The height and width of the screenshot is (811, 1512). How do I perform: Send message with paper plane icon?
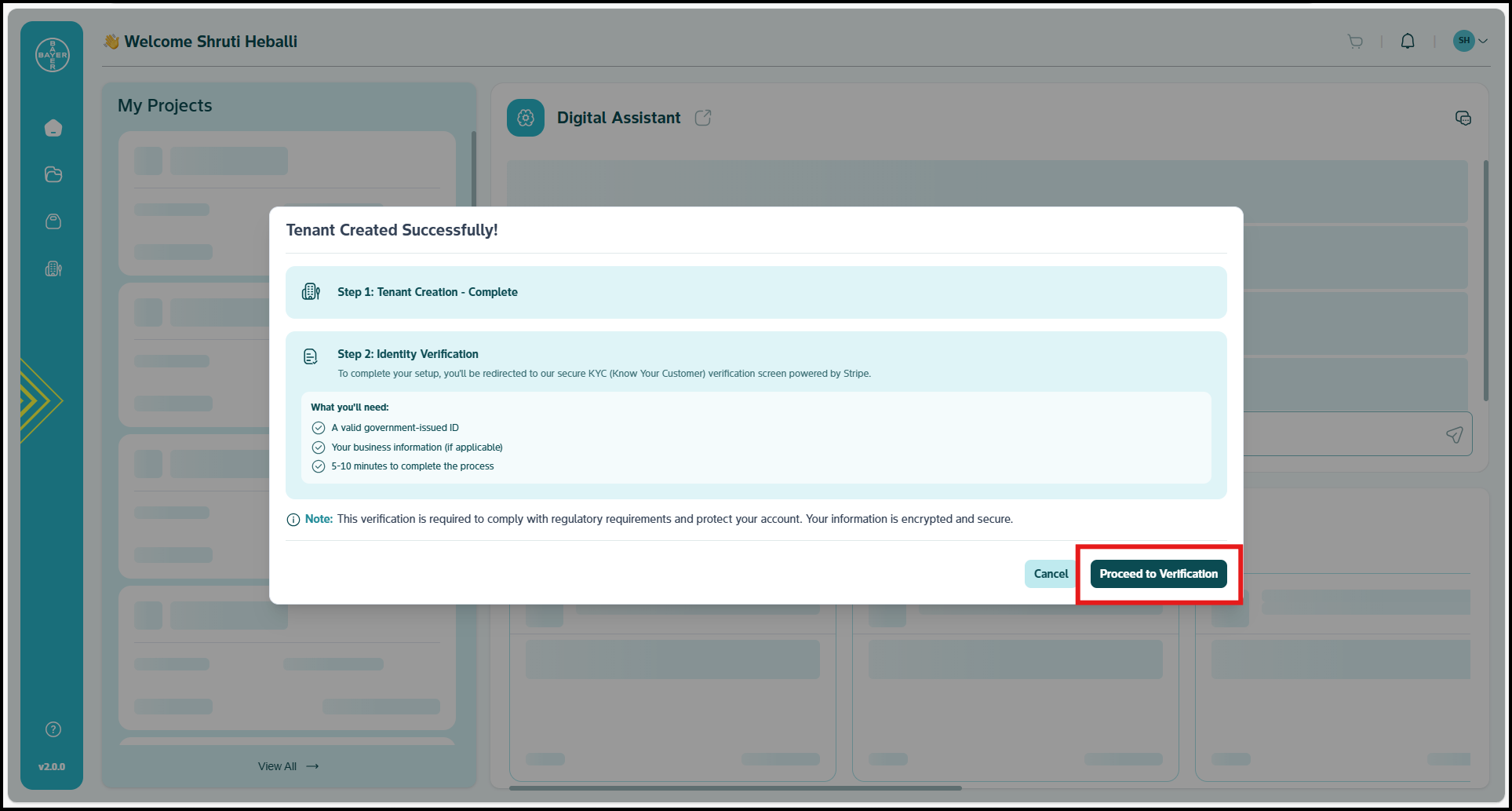tap(1454, 435)
